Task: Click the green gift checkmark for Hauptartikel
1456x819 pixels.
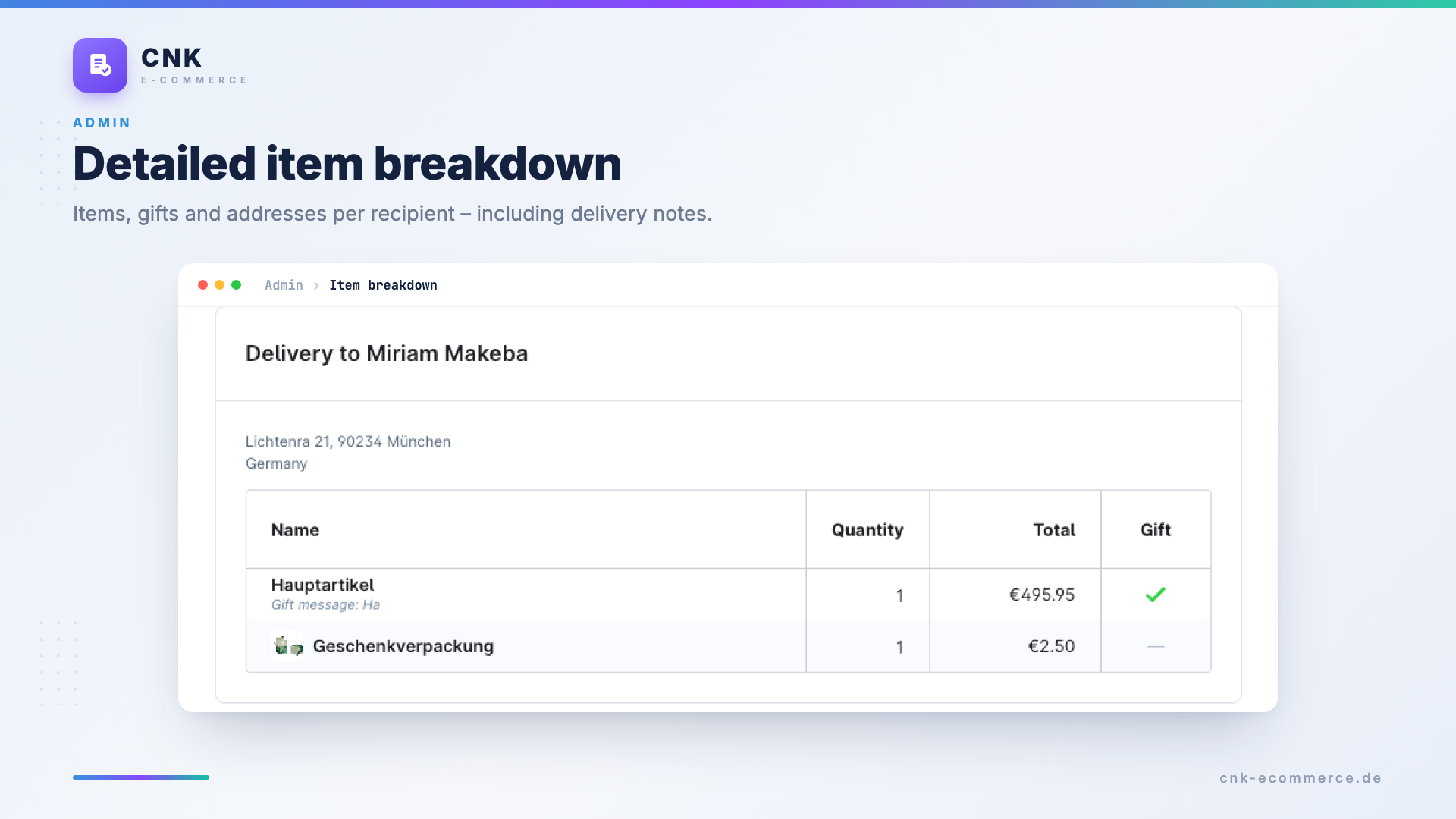Action: tap(1155, 595)
